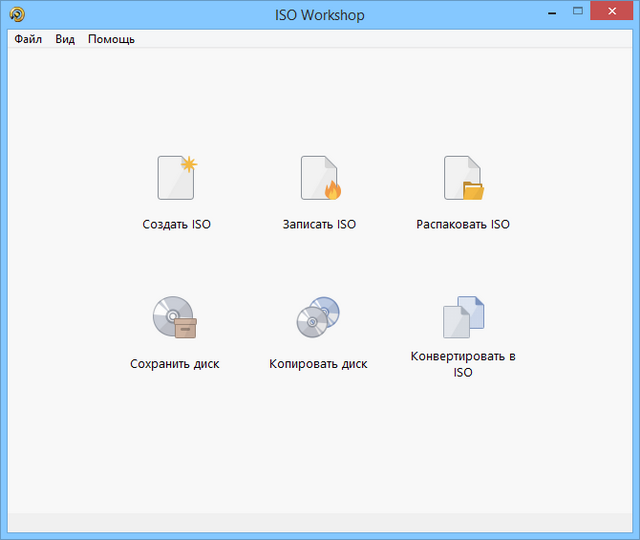The image size is (640, 540).
Task: Select the "Записать ISO" text label
Action: 319,225
